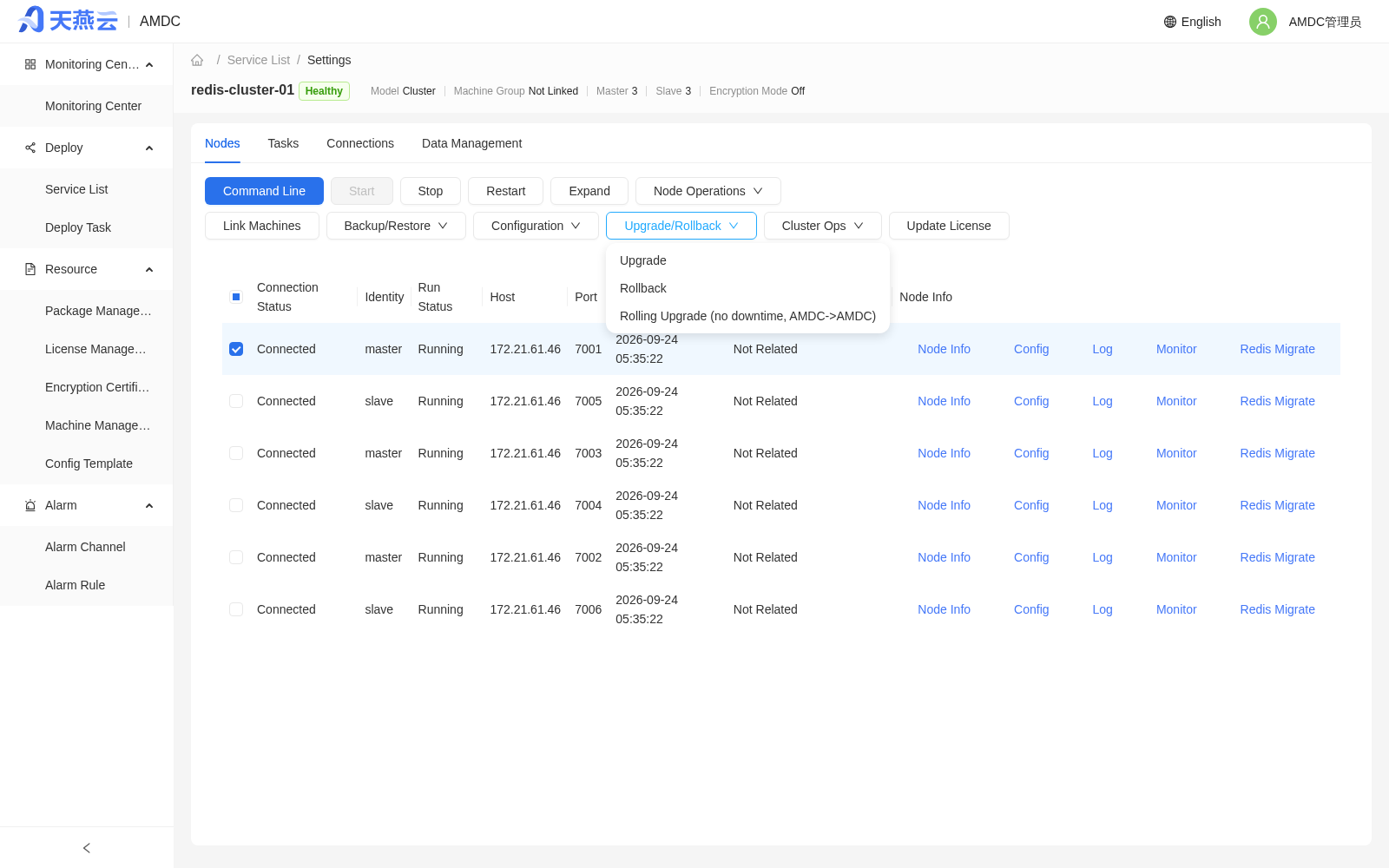This screenshot has width=1389, height=868.
Task: Click Service List breadcrumb link
Action: coord(259,60)
